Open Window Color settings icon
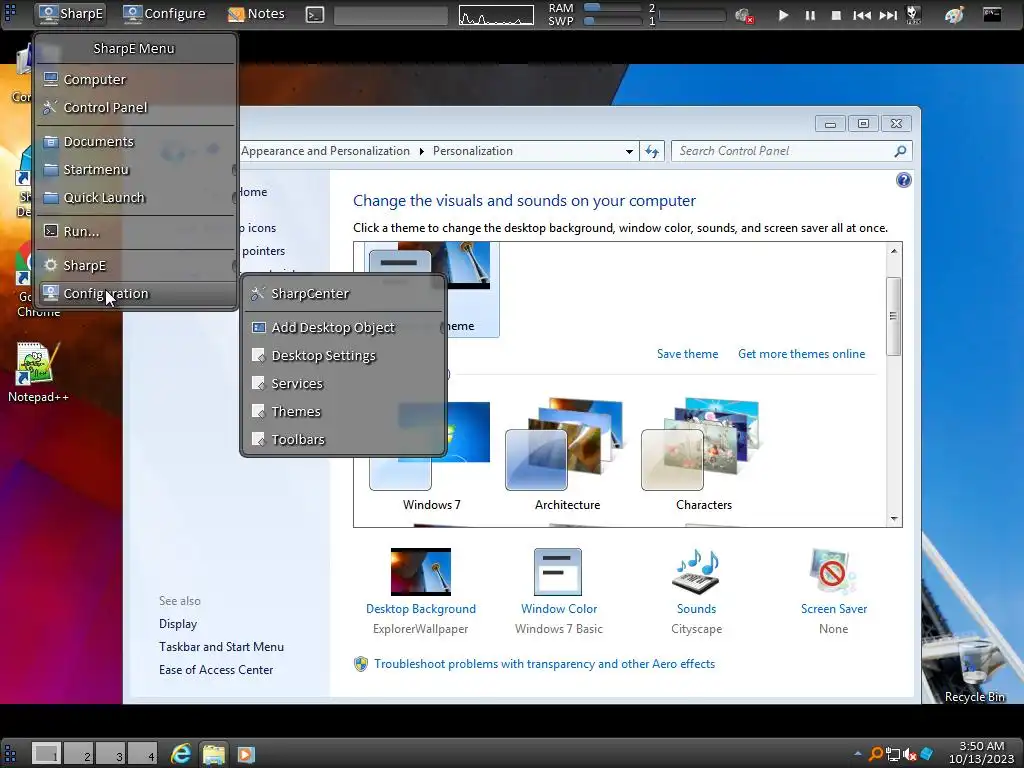 coord(558,571)
